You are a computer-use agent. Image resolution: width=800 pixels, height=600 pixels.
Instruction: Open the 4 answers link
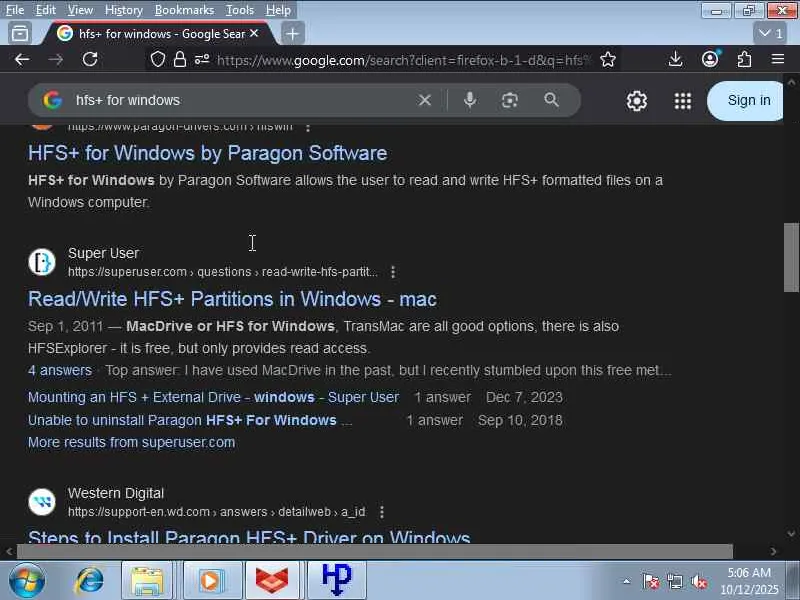60,370
